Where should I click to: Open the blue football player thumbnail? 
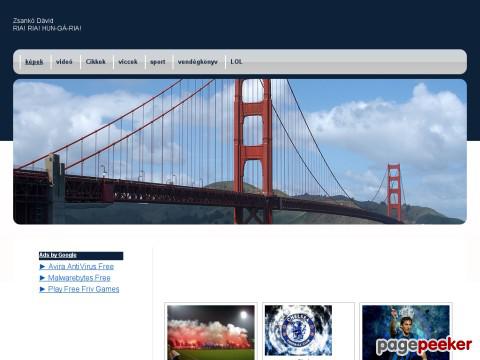point(406,332)
